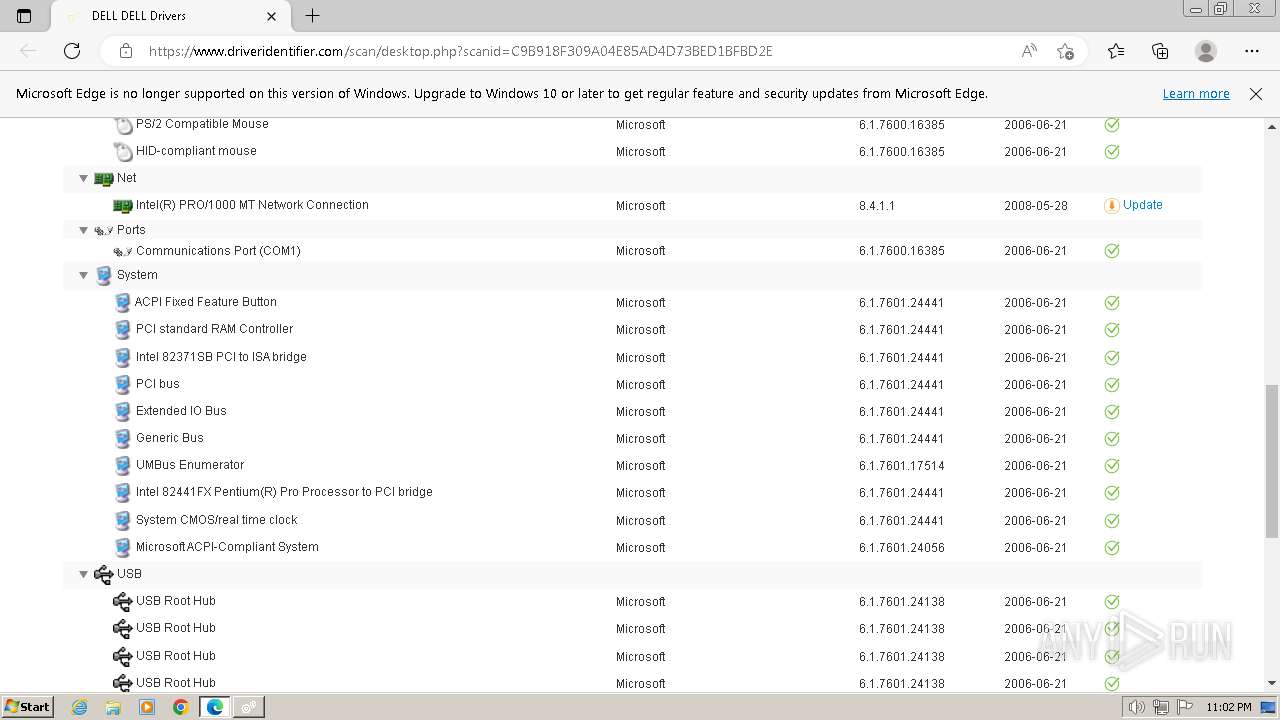
Task: Switch to Edge in the taskbar
Action: pyautogui.click(x=214, y=707)
